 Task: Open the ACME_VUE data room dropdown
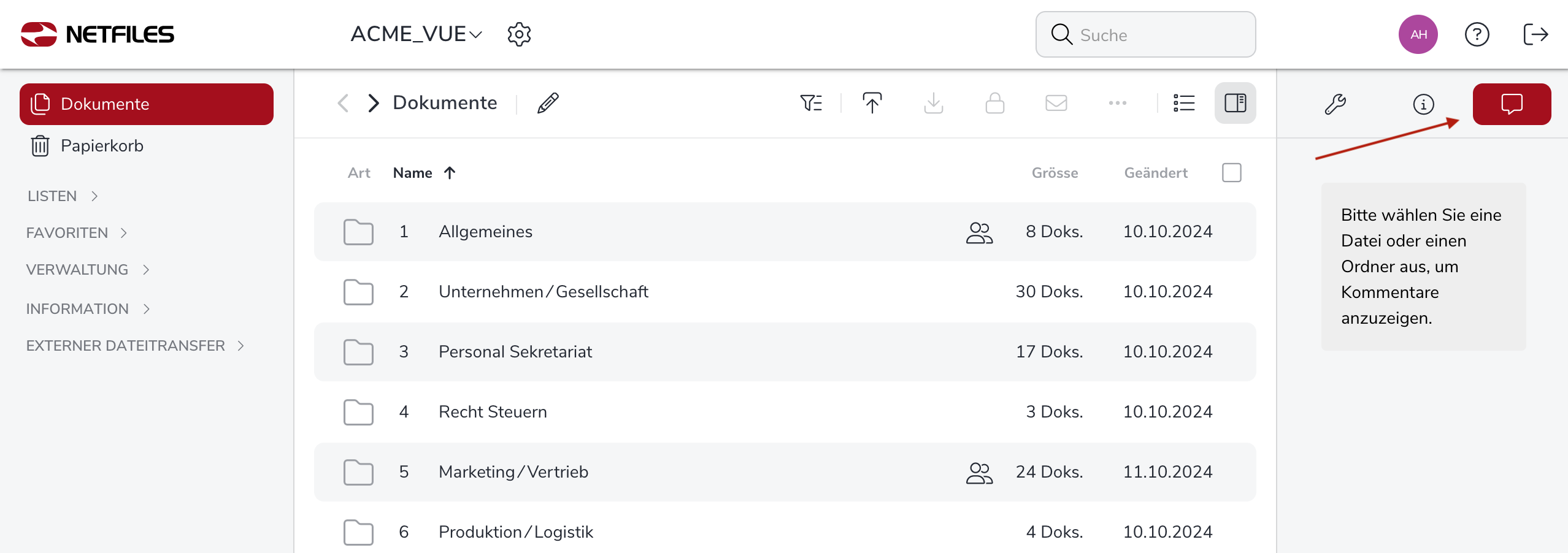[417, 34]
